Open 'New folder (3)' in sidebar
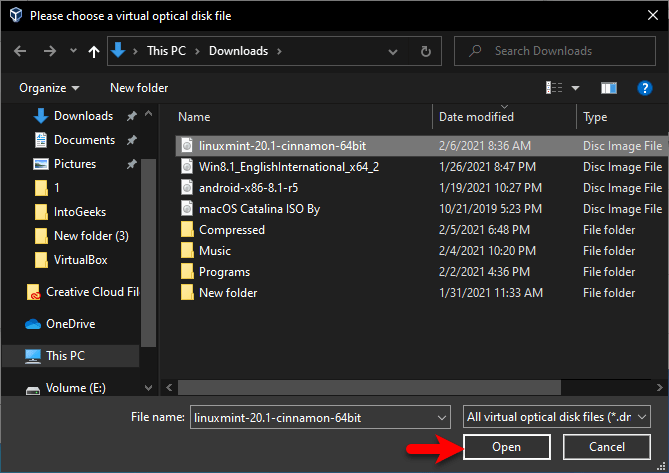This screenshot has height=473, width=669. tap(91, 236)
